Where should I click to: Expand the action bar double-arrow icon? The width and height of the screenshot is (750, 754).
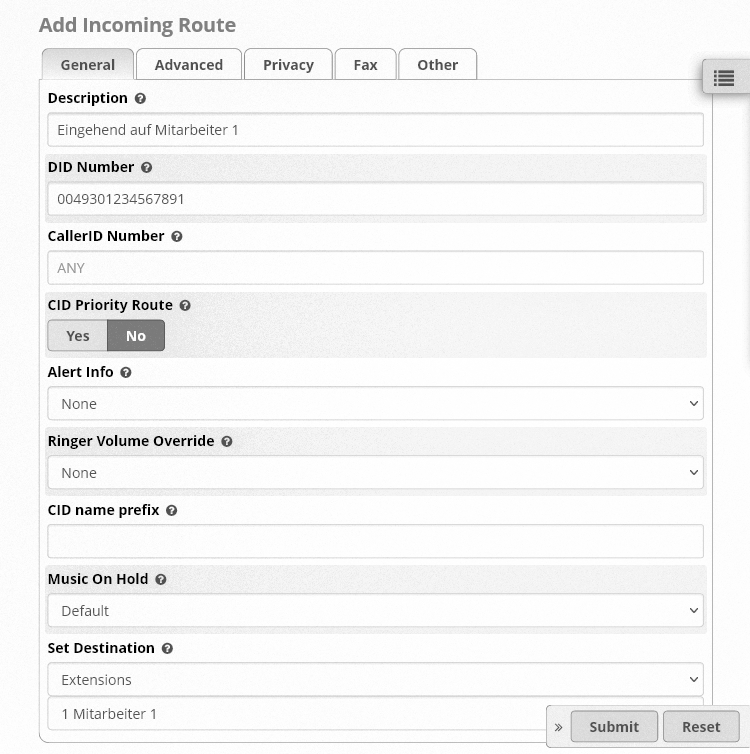coord(558,727)
